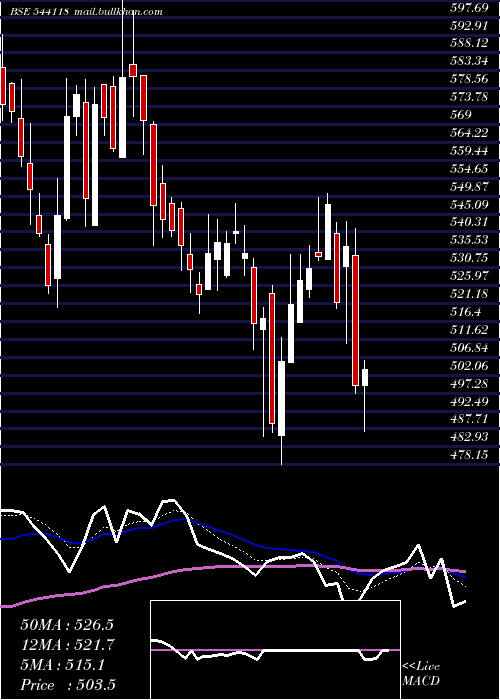The image size is (500, 700).
Task: Click the mail.bullkhan.com label text
Action: [117, 12]
